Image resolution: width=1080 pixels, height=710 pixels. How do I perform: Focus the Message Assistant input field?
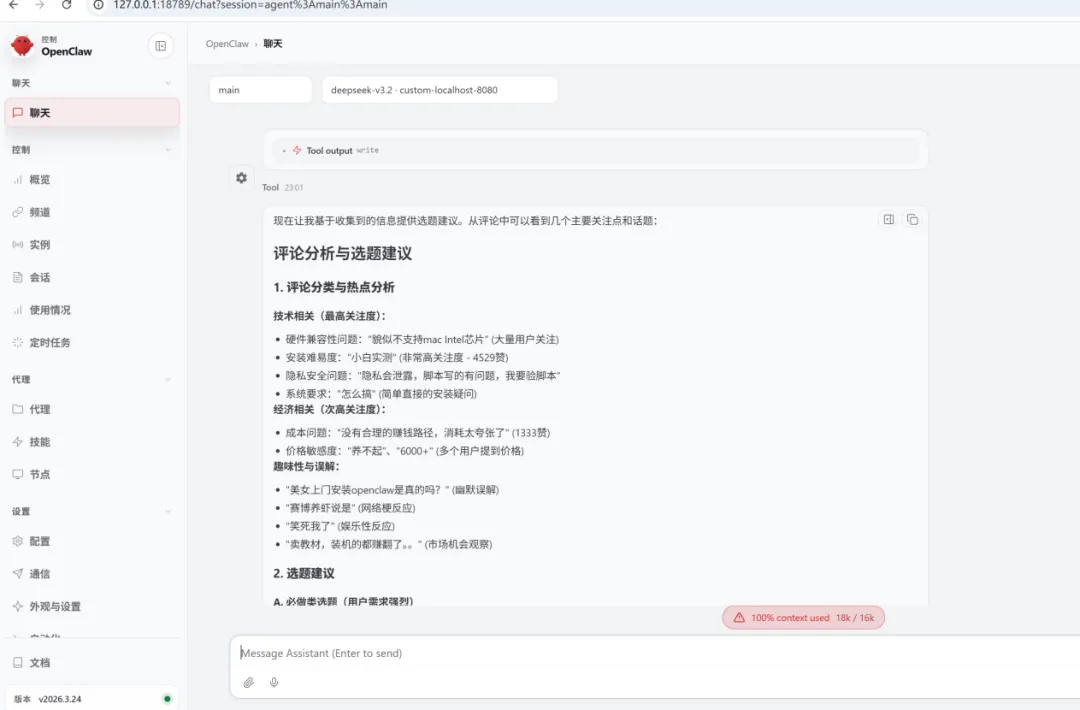coord(654,653)
